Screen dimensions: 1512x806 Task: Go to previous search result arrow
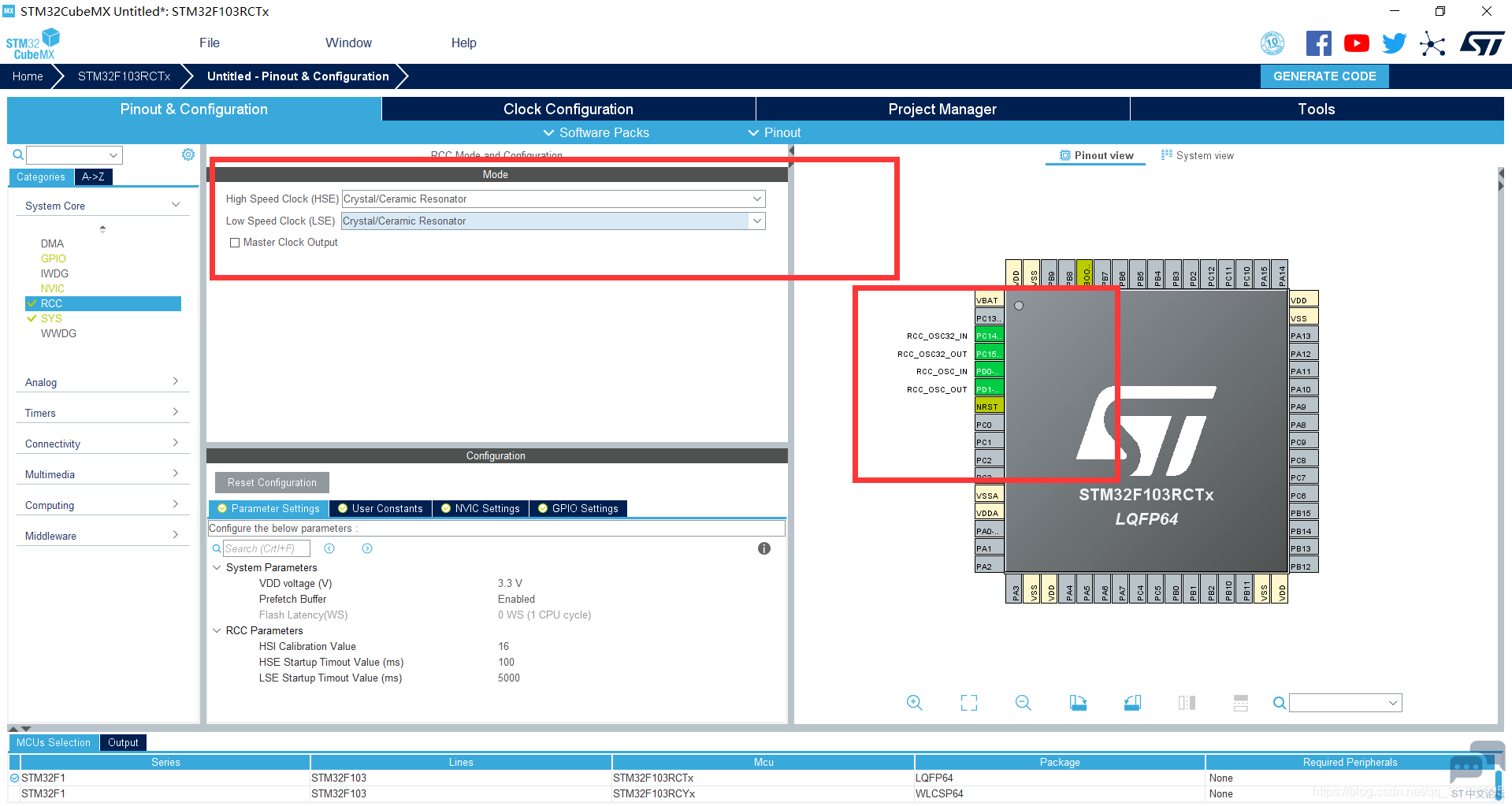pyautogui.click(x=329, y=548)
